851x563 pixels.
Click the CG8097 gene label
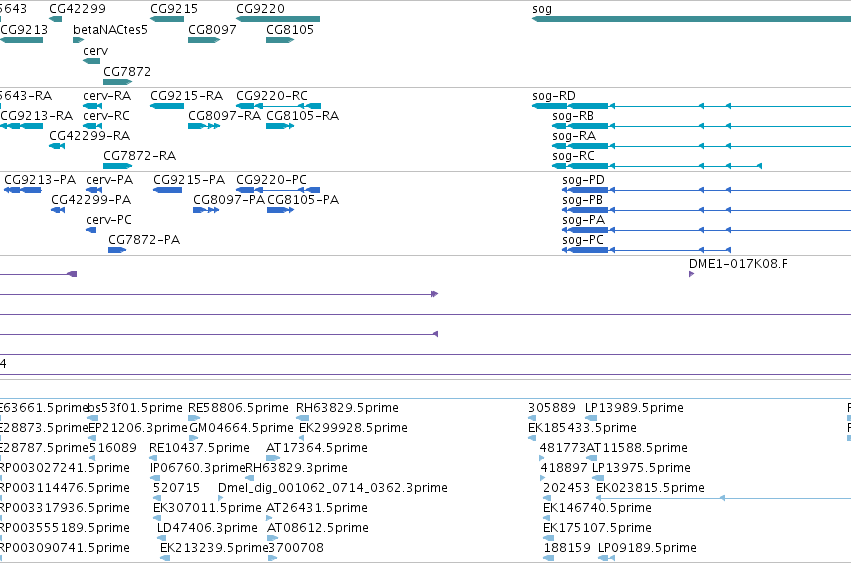212,29
